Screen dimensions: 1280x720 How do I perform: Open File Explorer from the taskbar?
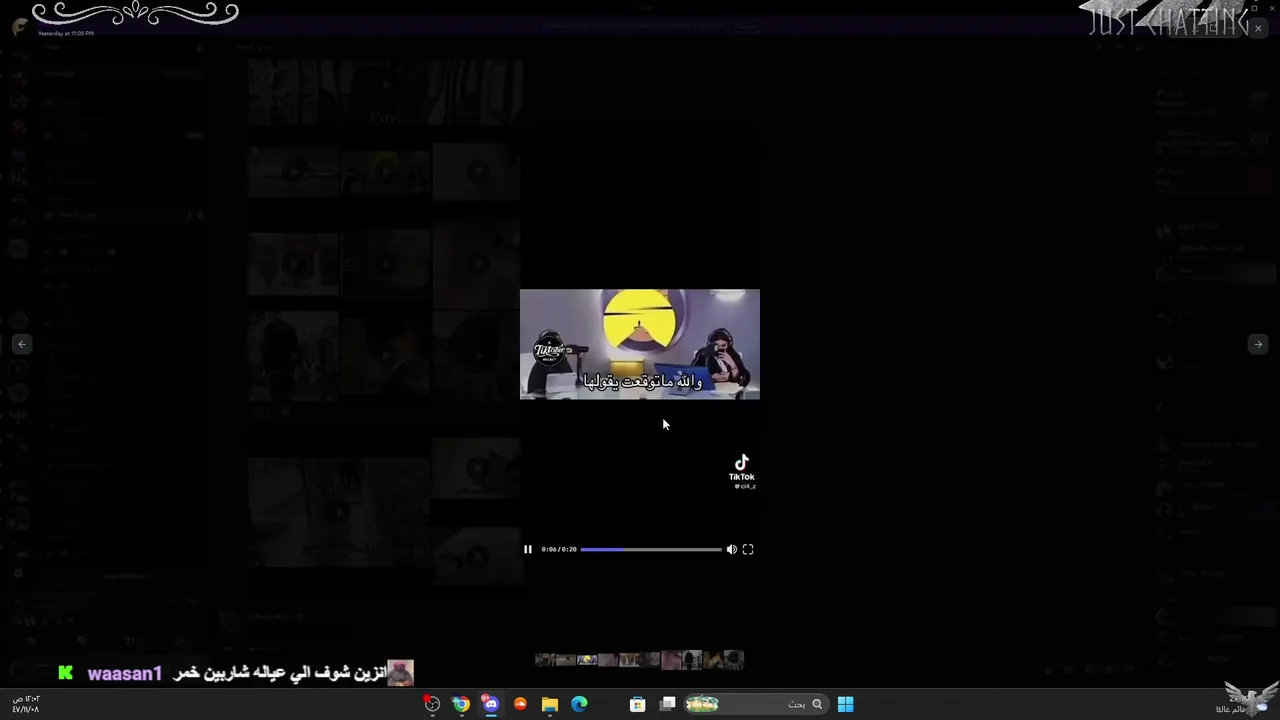coord(550,704)
